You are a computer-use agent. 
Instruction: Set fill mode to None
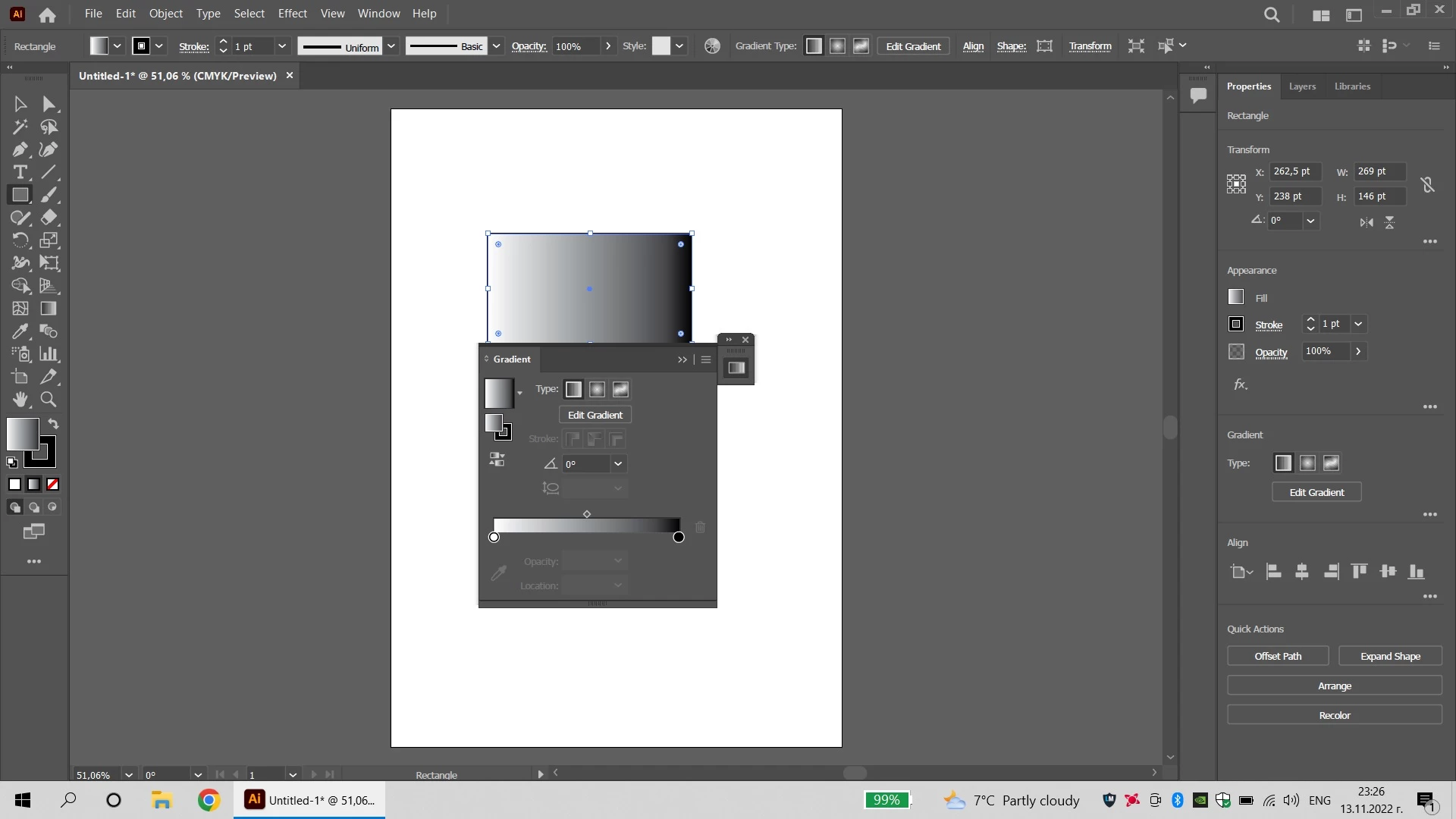pos(52,485)
